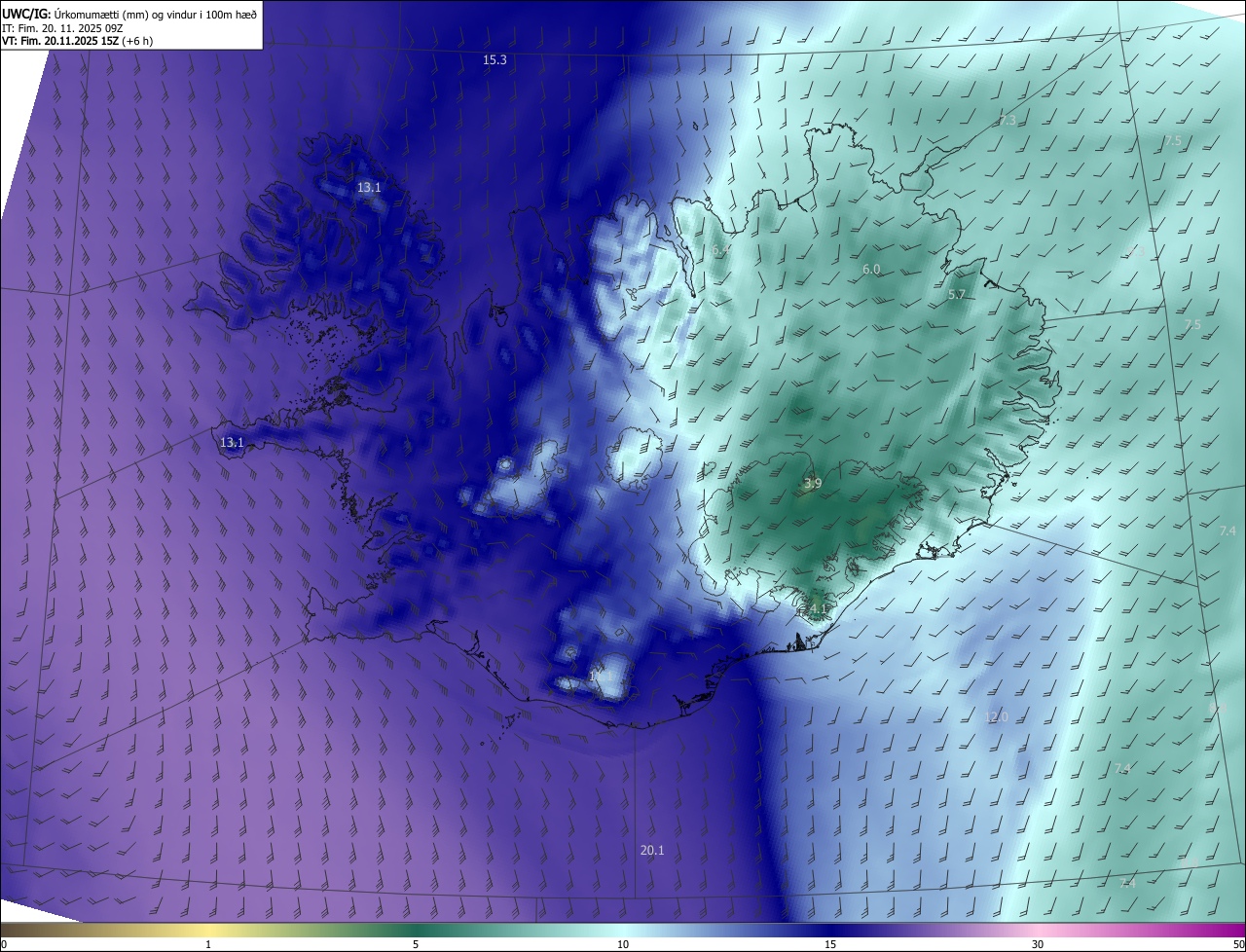The width and height of the screenshot is (1246, 952).
Task: Click the 7.3 value label northeast of Iceland
Action: tap(1008, 120)
